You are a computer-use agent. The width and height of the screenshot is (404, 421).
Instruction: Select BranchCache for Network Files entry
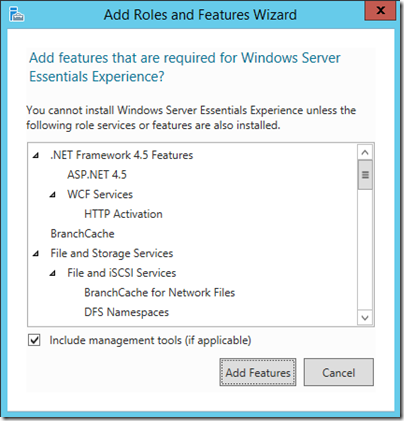[160, 293]
